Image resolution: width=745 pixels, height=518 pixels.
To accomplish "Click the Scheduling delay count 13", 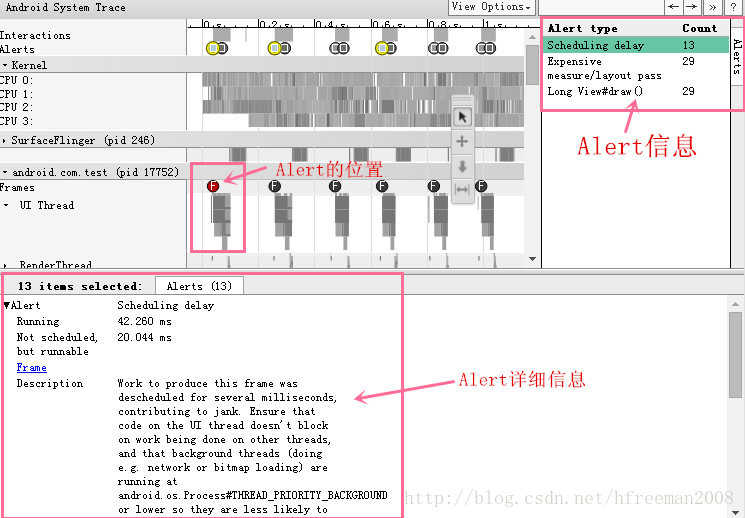I will 688,45.
